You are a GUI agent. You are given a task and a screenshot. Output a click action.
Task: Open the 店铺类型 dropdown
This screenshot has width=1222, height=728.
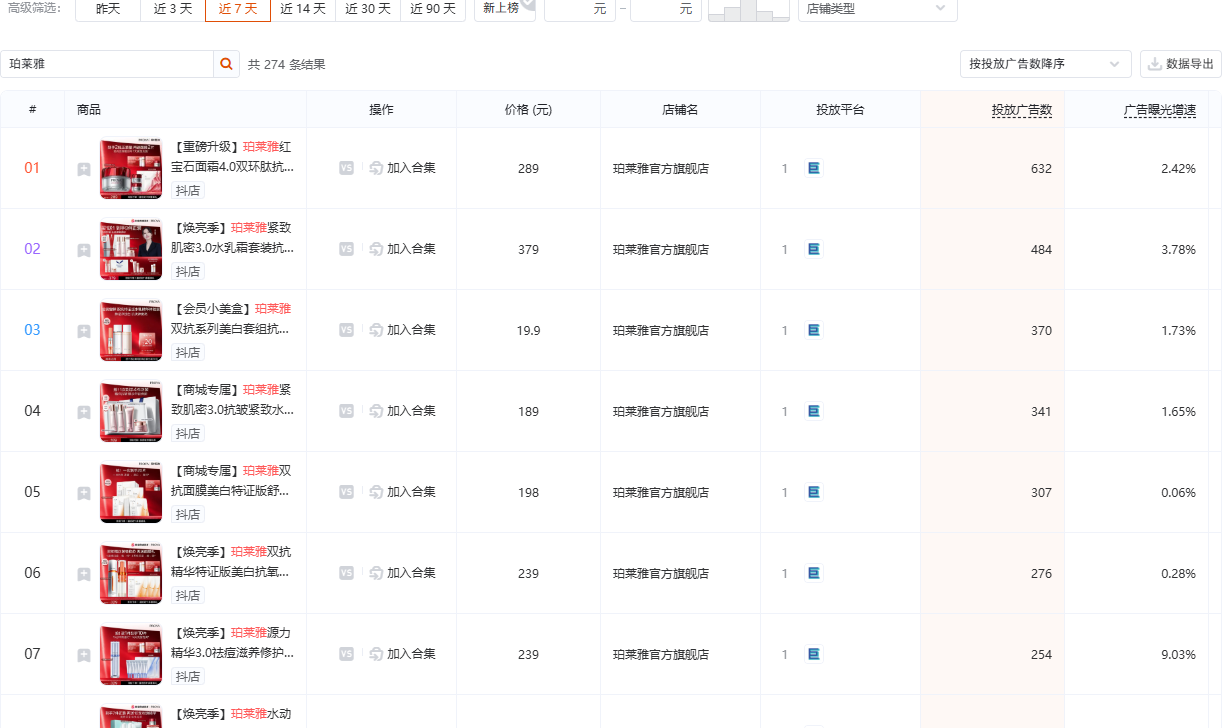click(x=877, y=8)
